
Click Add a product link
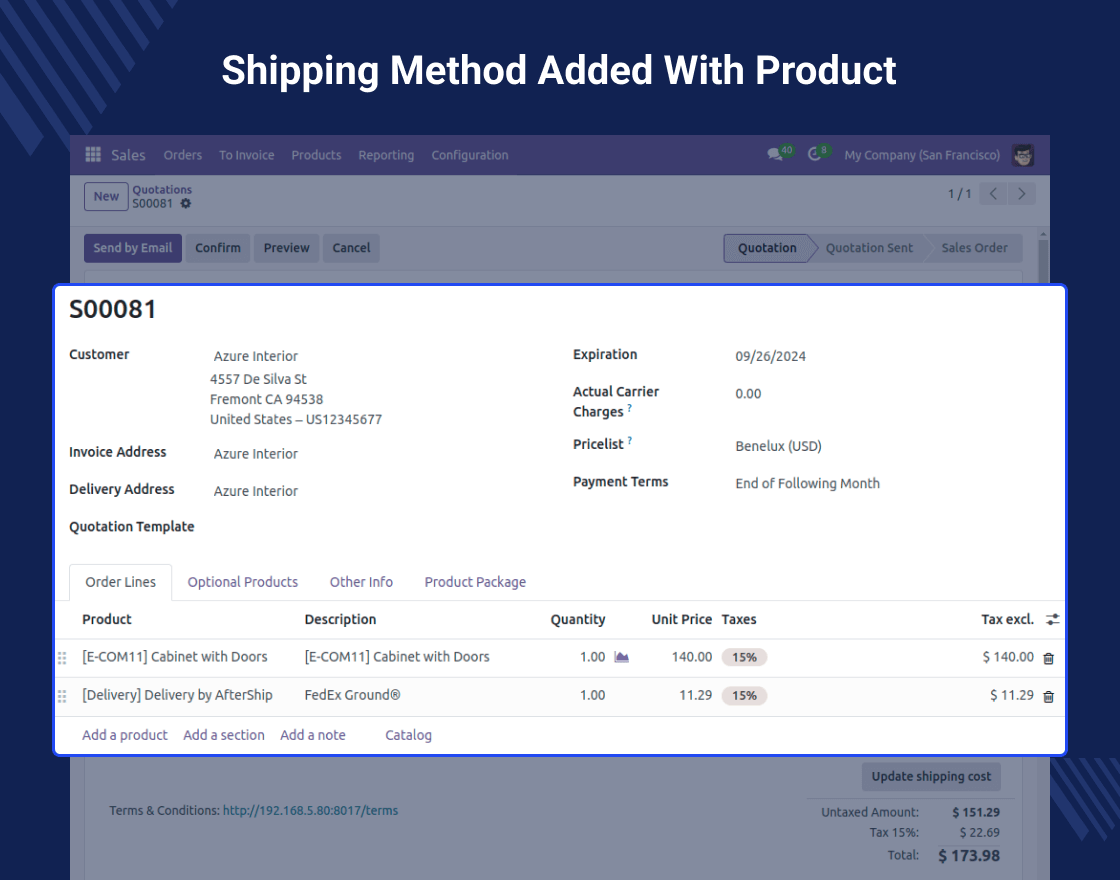125,735
